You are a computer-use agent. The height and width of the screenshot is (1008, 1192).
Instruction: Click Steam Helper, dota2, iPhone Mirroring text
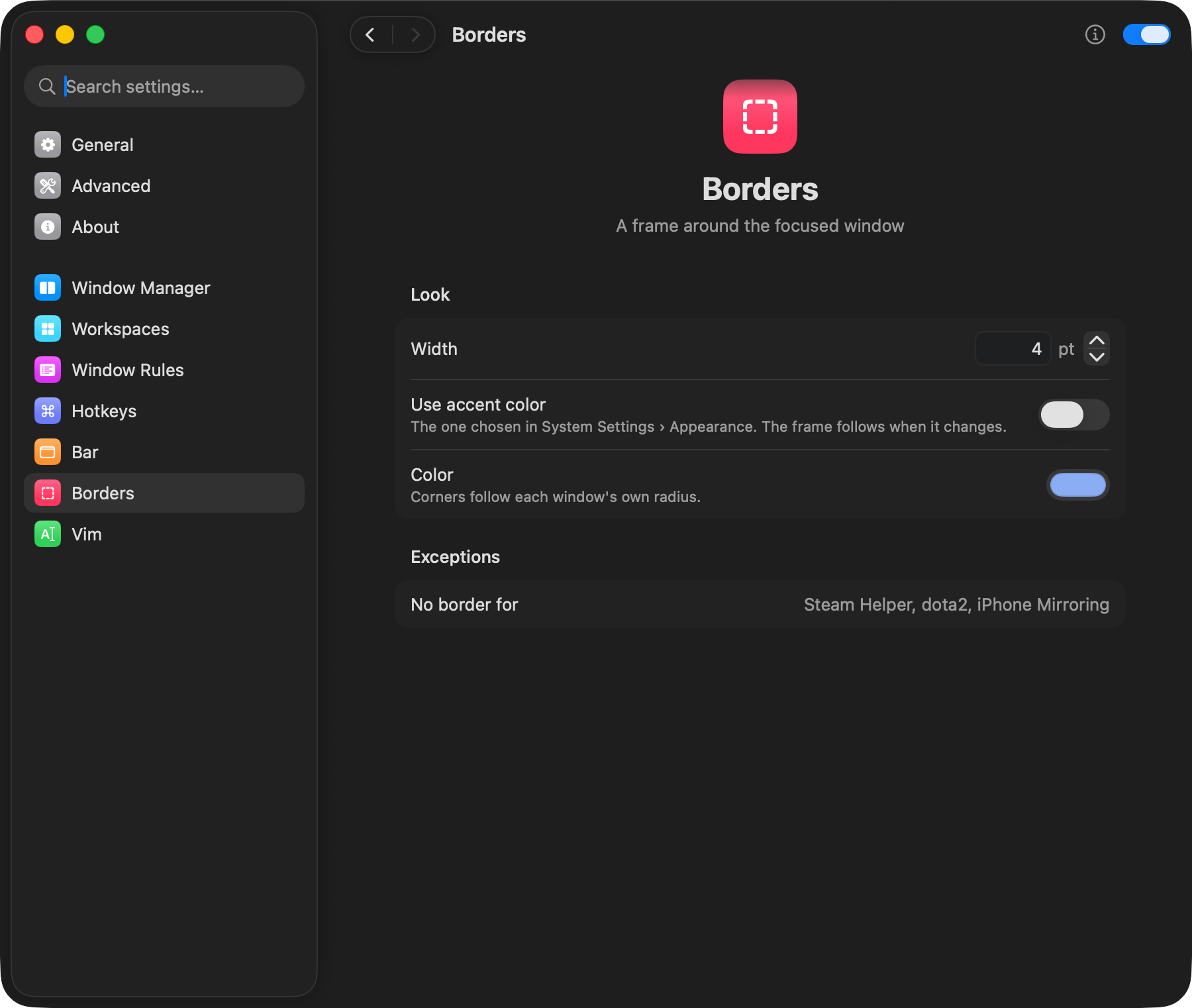click(x=956, y=605)
